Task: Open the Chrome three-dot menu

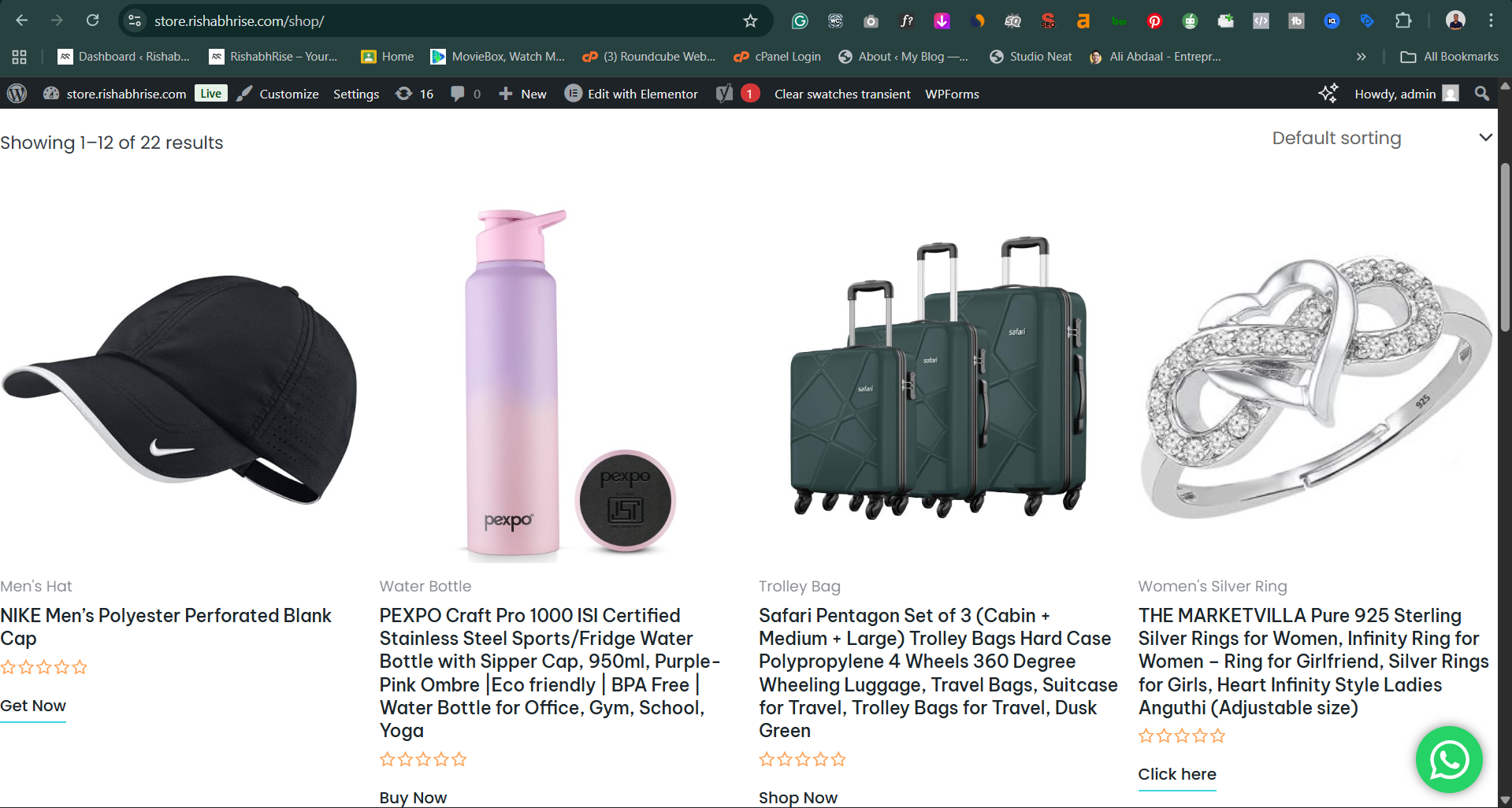Action: pos(1491,21)
